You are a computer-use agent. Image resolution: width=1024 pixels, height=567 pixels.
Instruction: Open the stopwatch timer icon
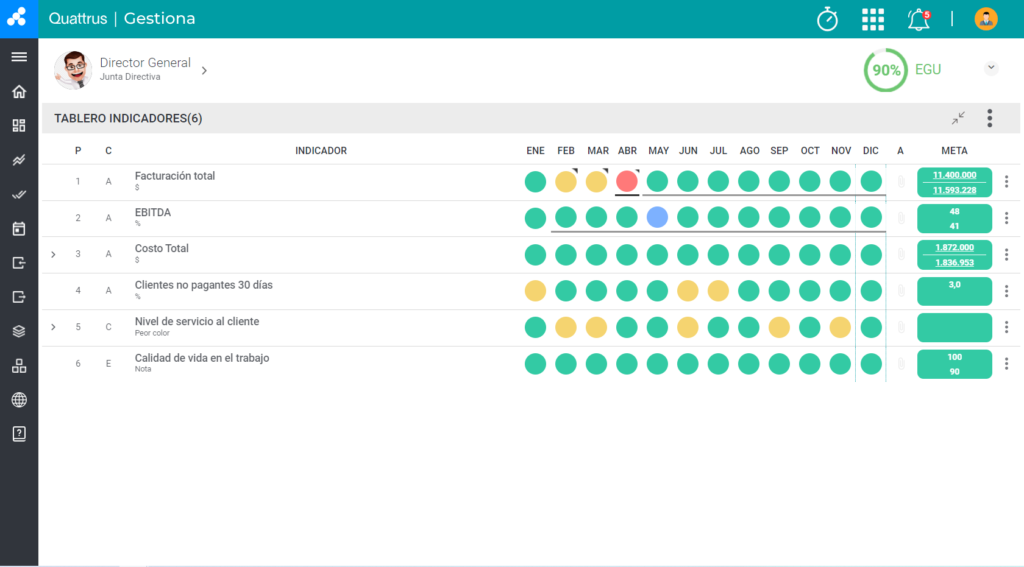pyautogui.click(x=827, y=19)
